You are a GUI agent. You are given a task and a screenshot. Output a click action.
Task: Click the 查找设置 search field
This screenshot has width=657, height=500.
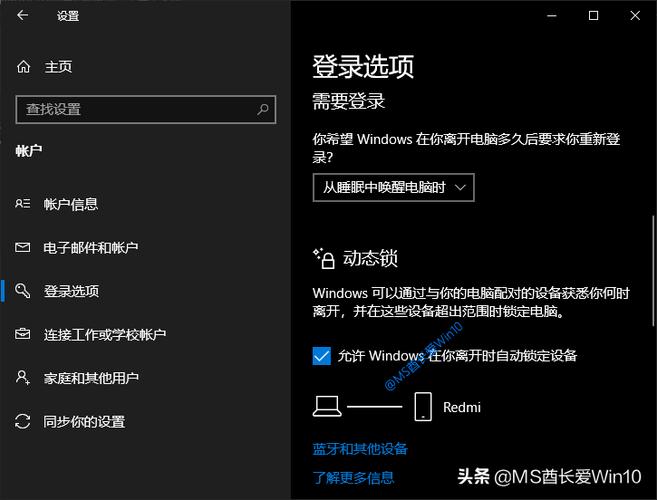[146, 110]
